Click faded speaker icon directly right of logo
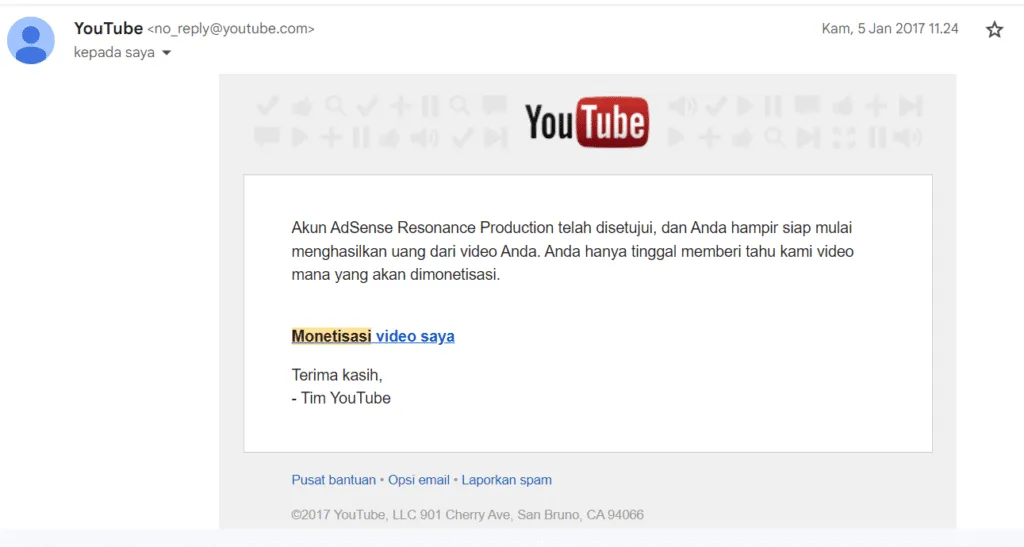This screenshot has width=1024, height=547. tap(682, 106)
